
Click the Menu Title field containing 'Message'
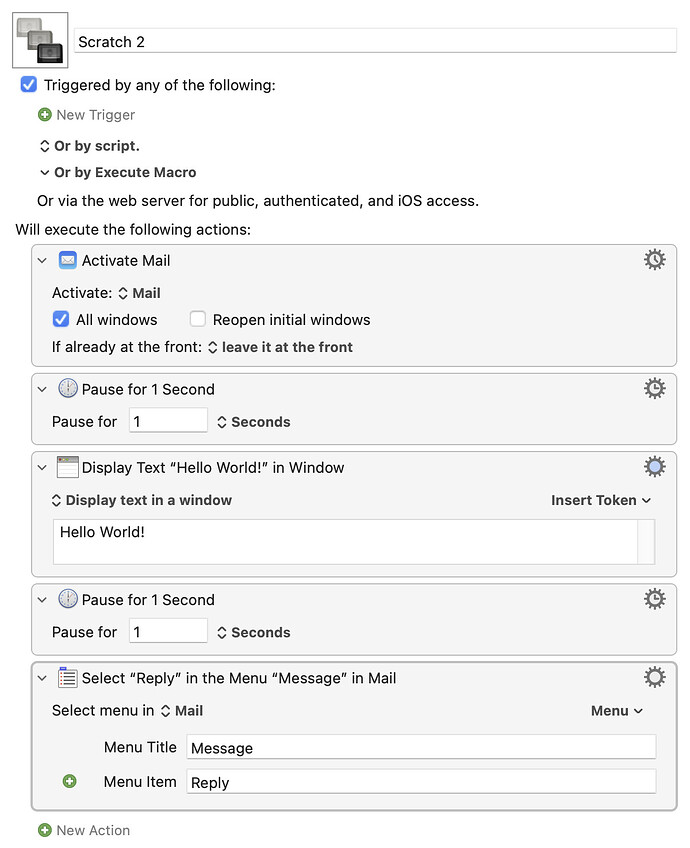point(420,747)
